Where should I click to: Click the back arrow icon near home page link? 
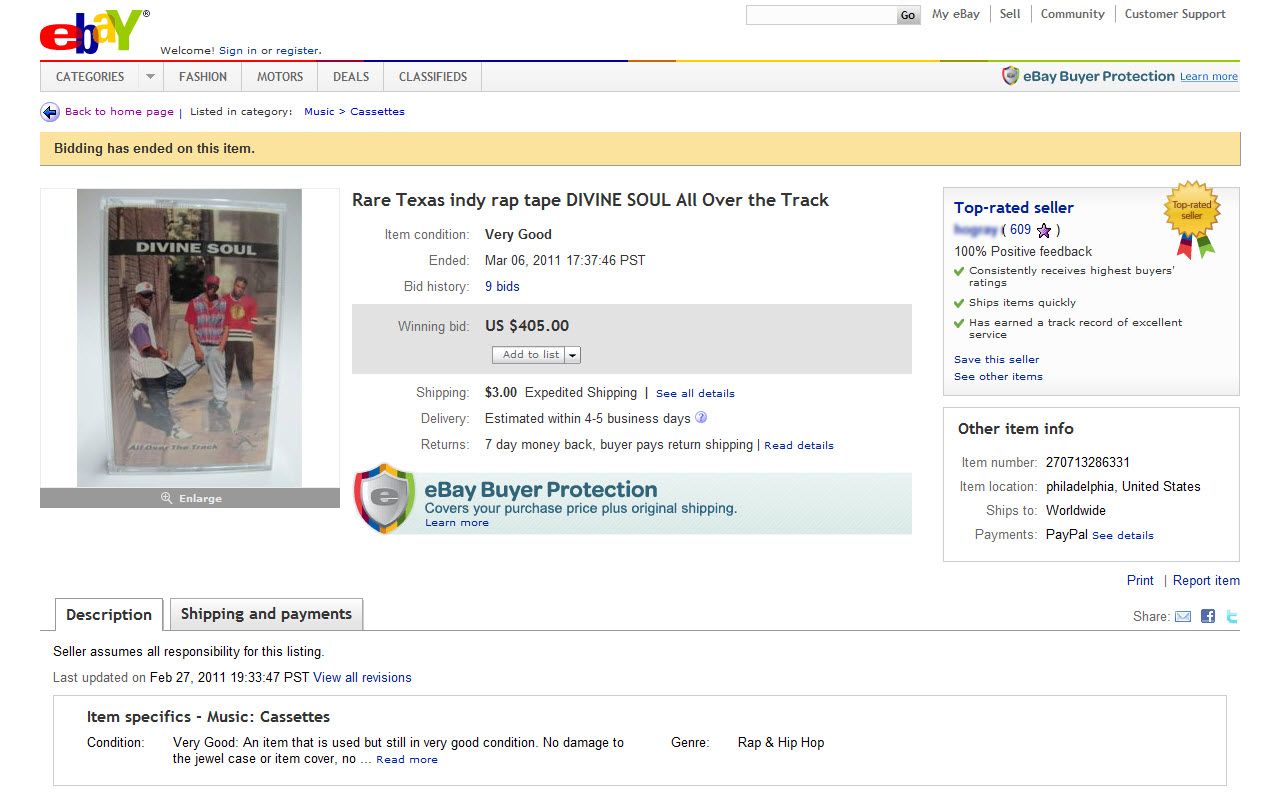pyautogui.click(x=50, y=112)
